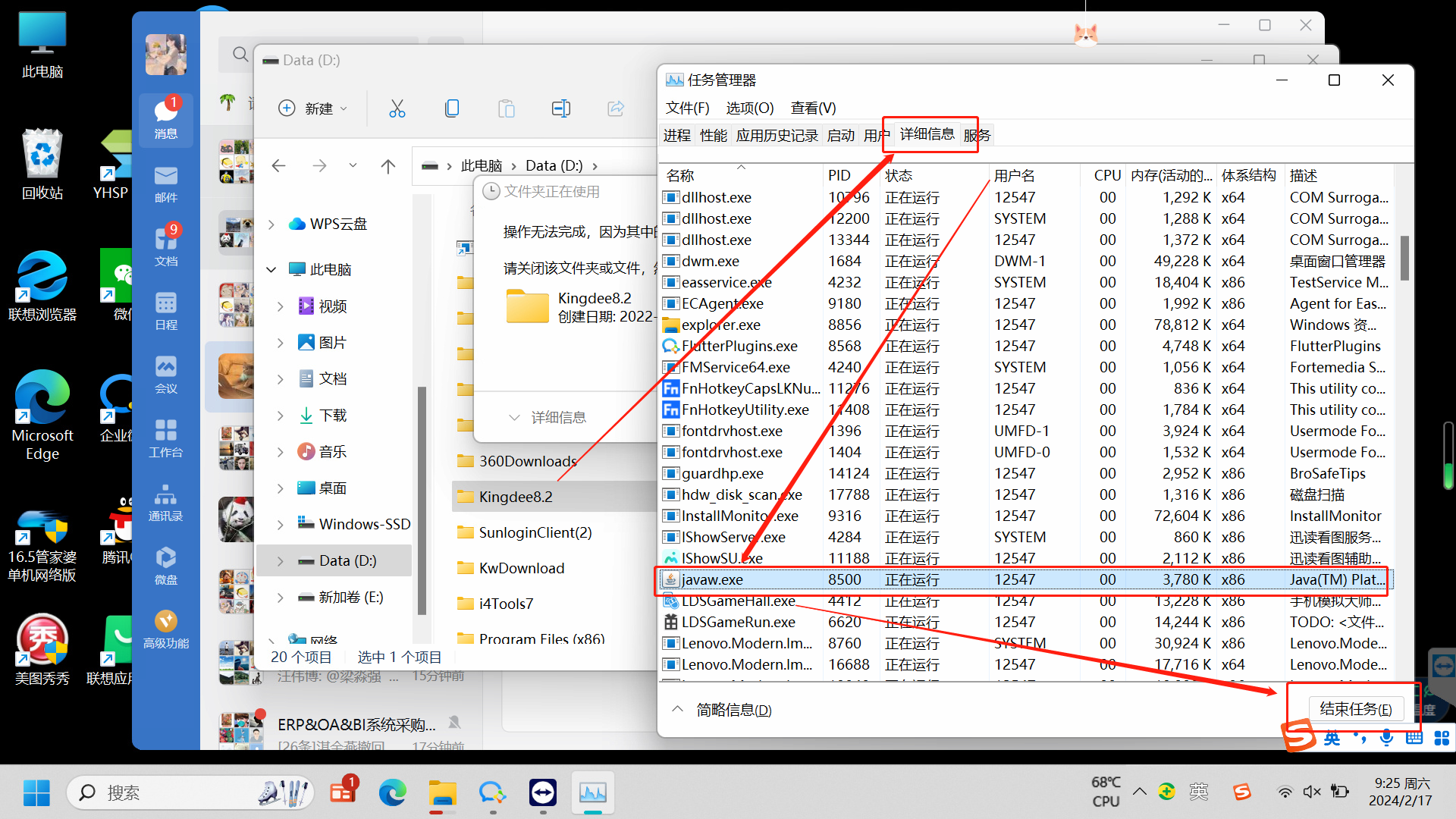The width and height of the screenshot is (1456, 819).
Task: Click the Copy icon in Explorer toolbar
Action: [x=452, y=108]
